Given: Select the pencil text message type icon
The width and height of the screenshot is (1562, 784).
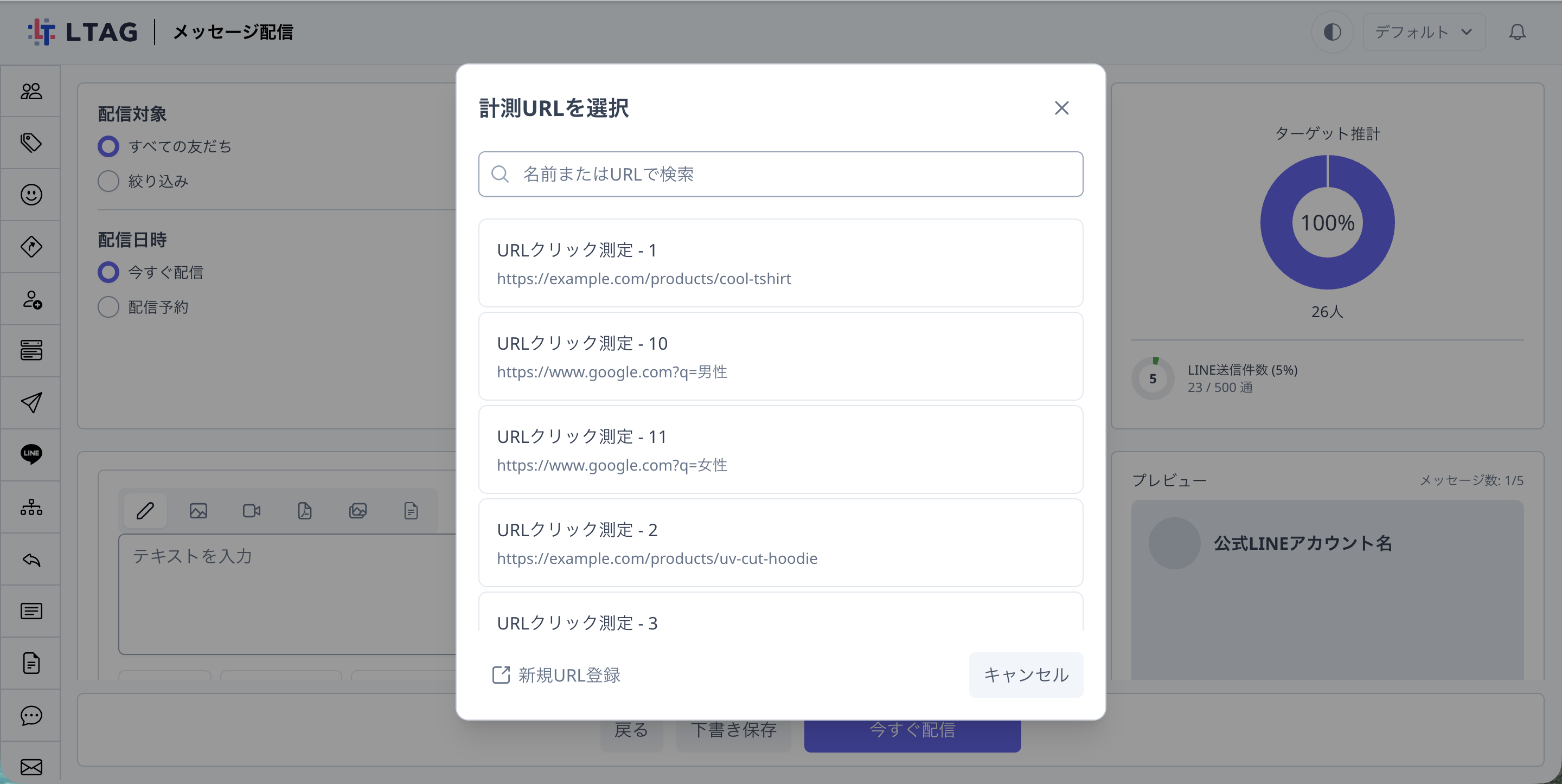Looking at the screenshot, I should click(145, 511).
